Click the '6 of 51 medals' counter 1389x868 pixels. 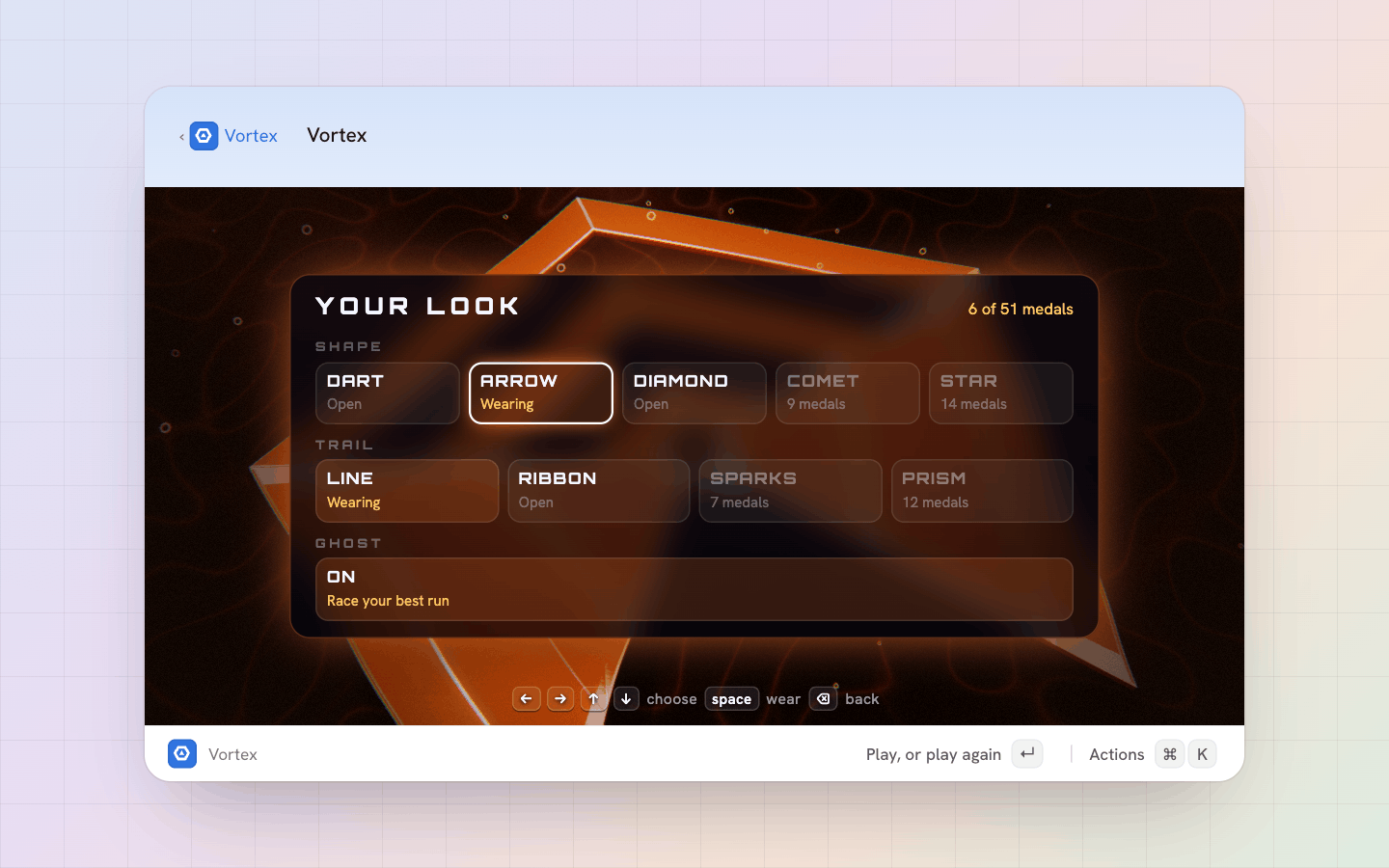coord(1021,309)
